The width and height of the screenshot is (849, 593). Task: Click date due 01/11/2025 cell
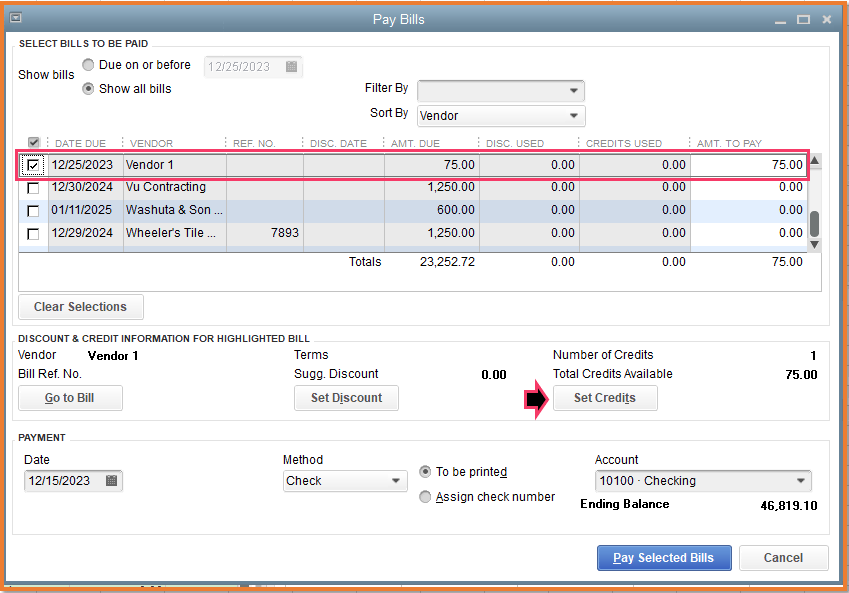pos(86,210)
